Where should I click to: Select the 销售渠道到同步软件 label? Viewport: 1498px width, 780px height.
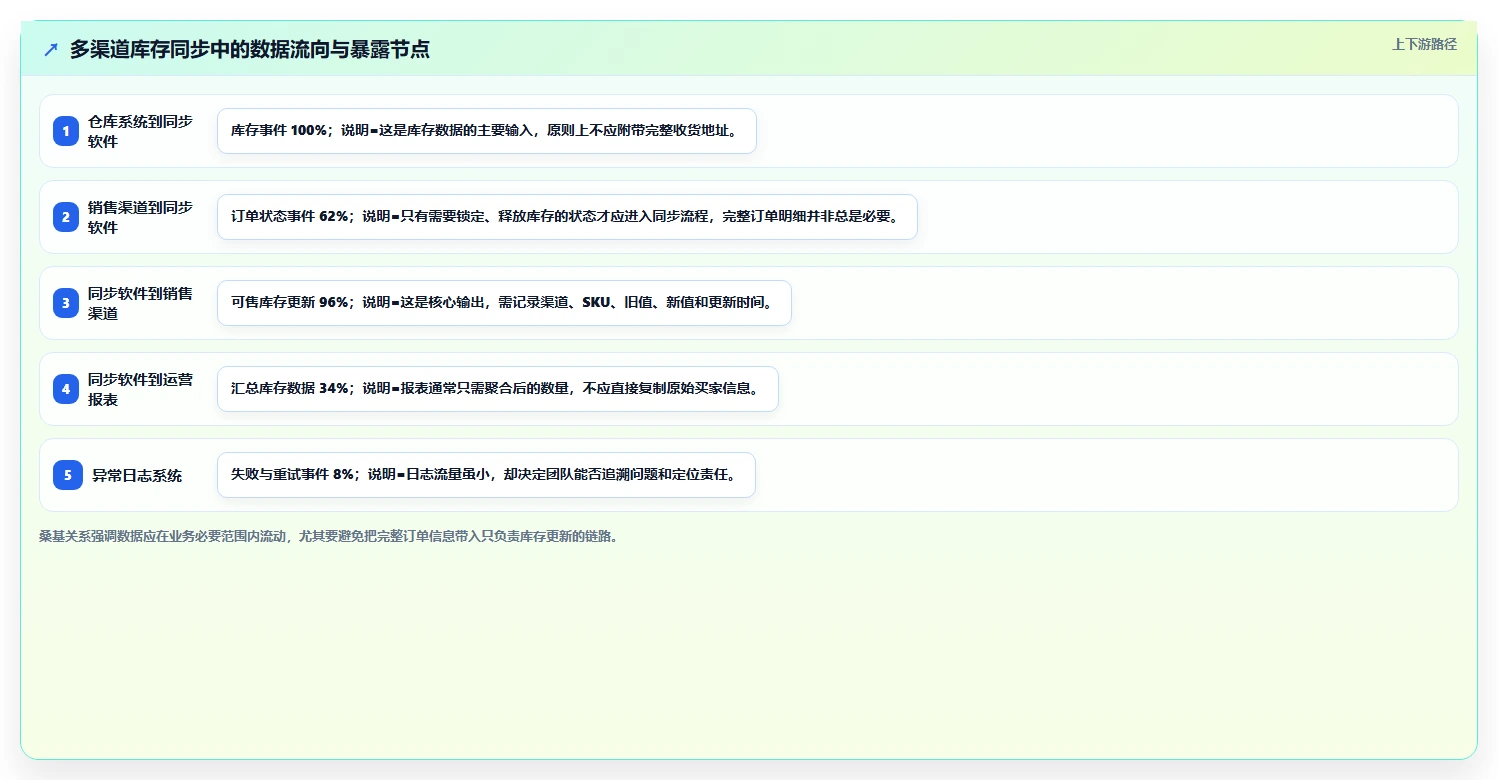(140, 217)
